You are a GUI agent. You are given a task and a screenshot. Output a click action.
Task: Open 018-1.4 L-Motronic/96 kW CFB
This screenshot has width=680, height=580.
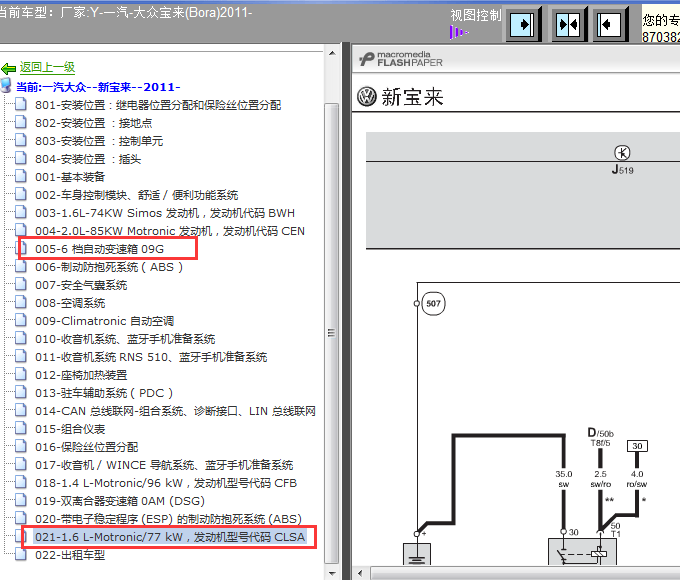click(166, 483)
